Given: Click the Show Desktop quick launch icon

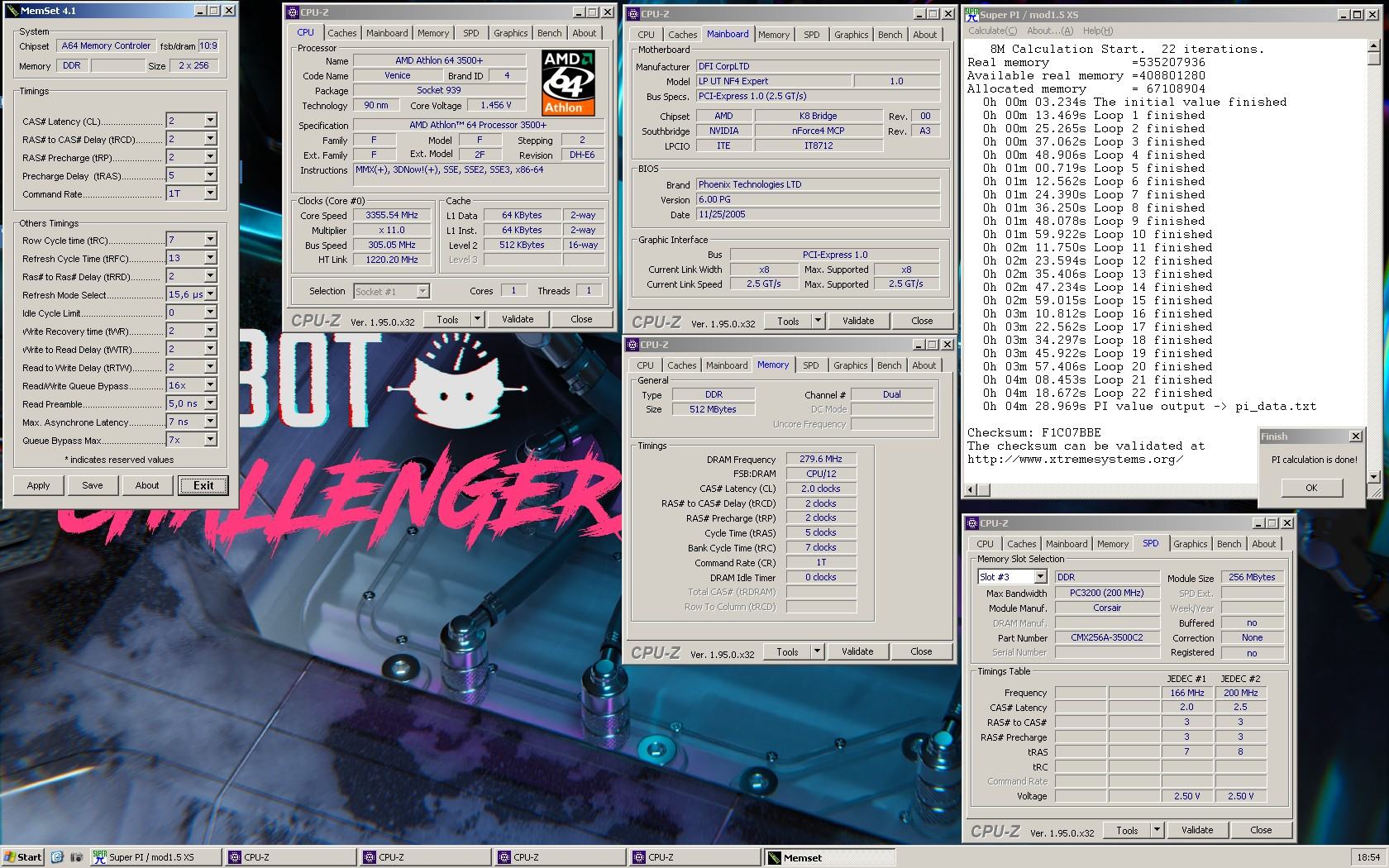Looking at the screenshot, I should [58, 857].
